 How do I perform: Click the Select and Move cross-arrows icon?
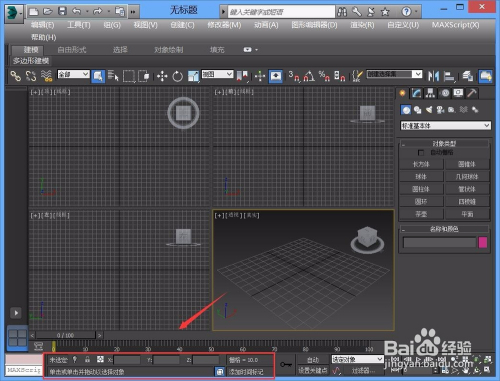162,76
